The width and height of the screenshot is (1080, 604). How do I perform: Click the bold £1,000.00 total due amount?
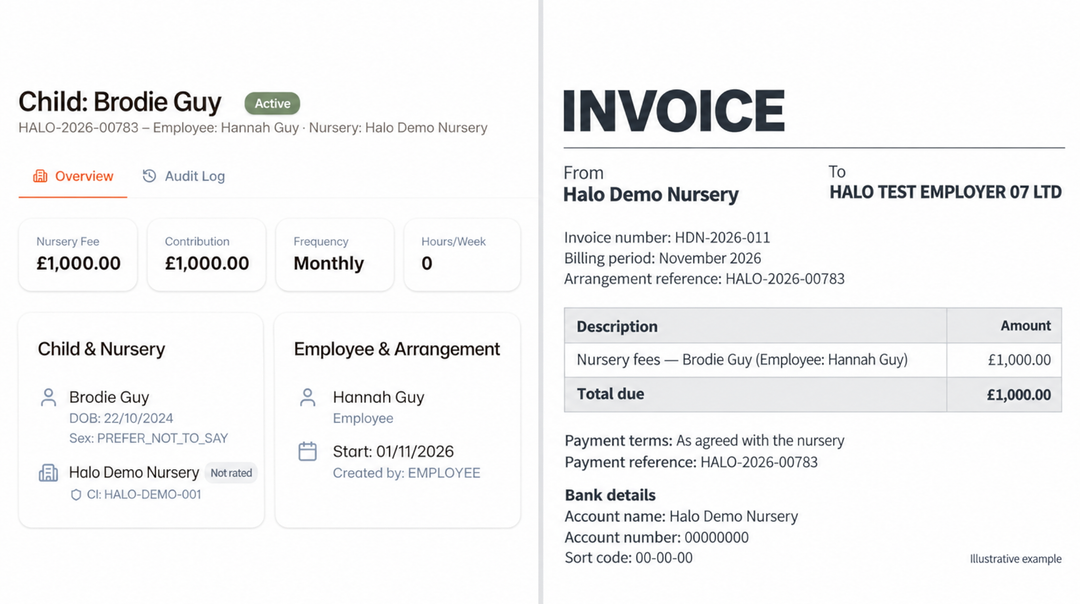[x=1019, y=395]
